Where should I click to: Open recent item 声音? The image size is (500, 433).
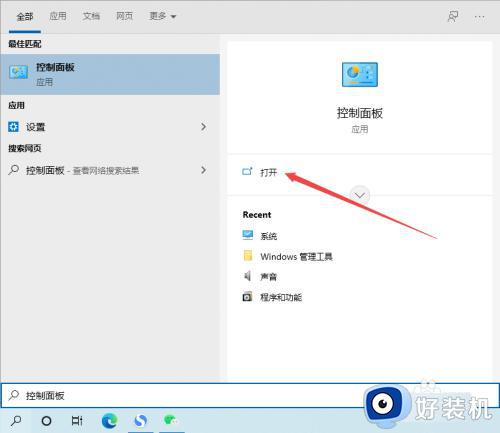(x=269, y=277)
